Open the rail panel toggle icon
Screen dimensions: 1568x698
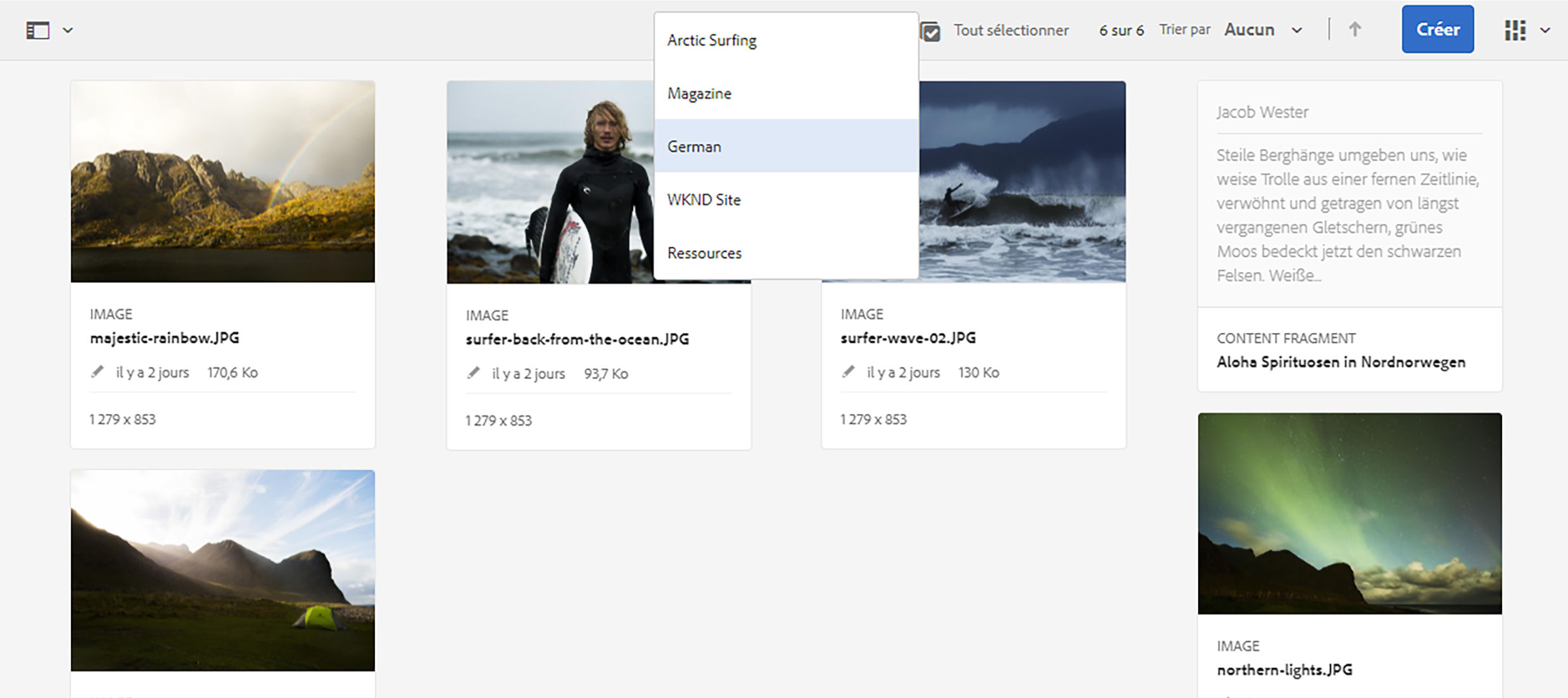pos(38,30)
